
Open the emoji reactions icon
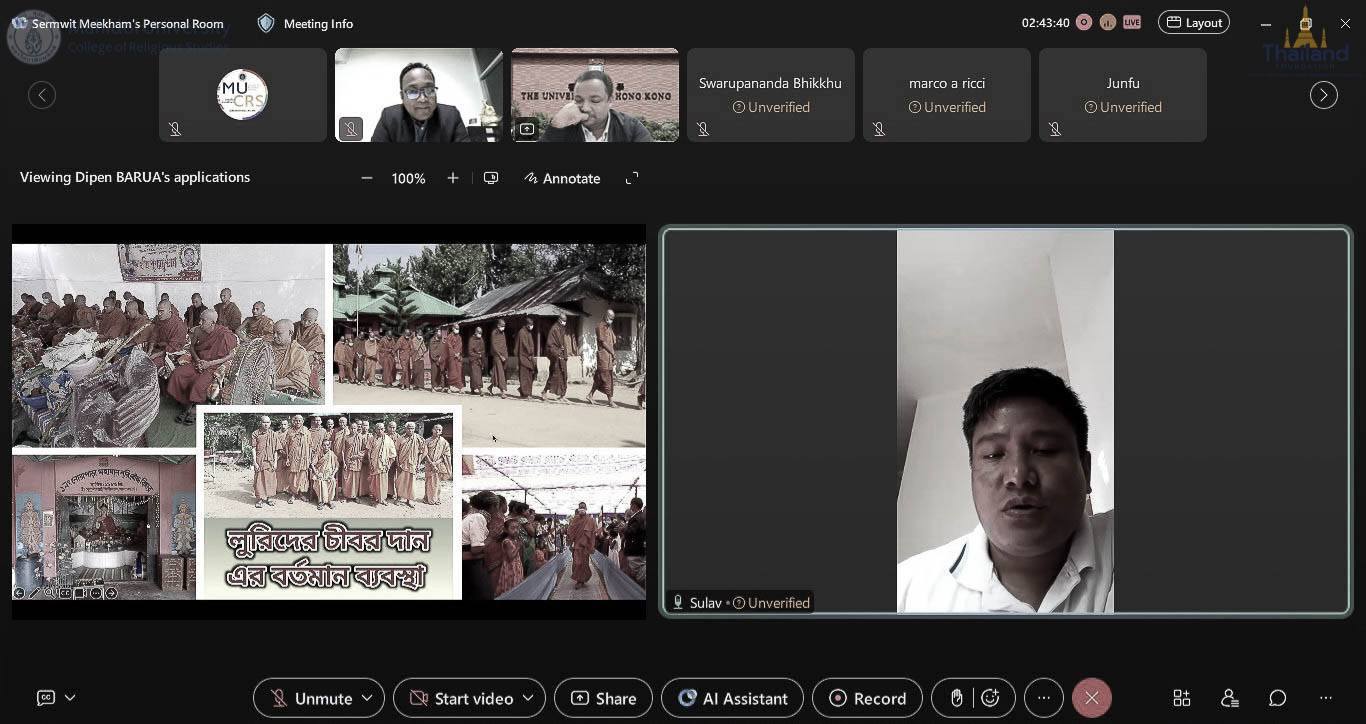990,698
